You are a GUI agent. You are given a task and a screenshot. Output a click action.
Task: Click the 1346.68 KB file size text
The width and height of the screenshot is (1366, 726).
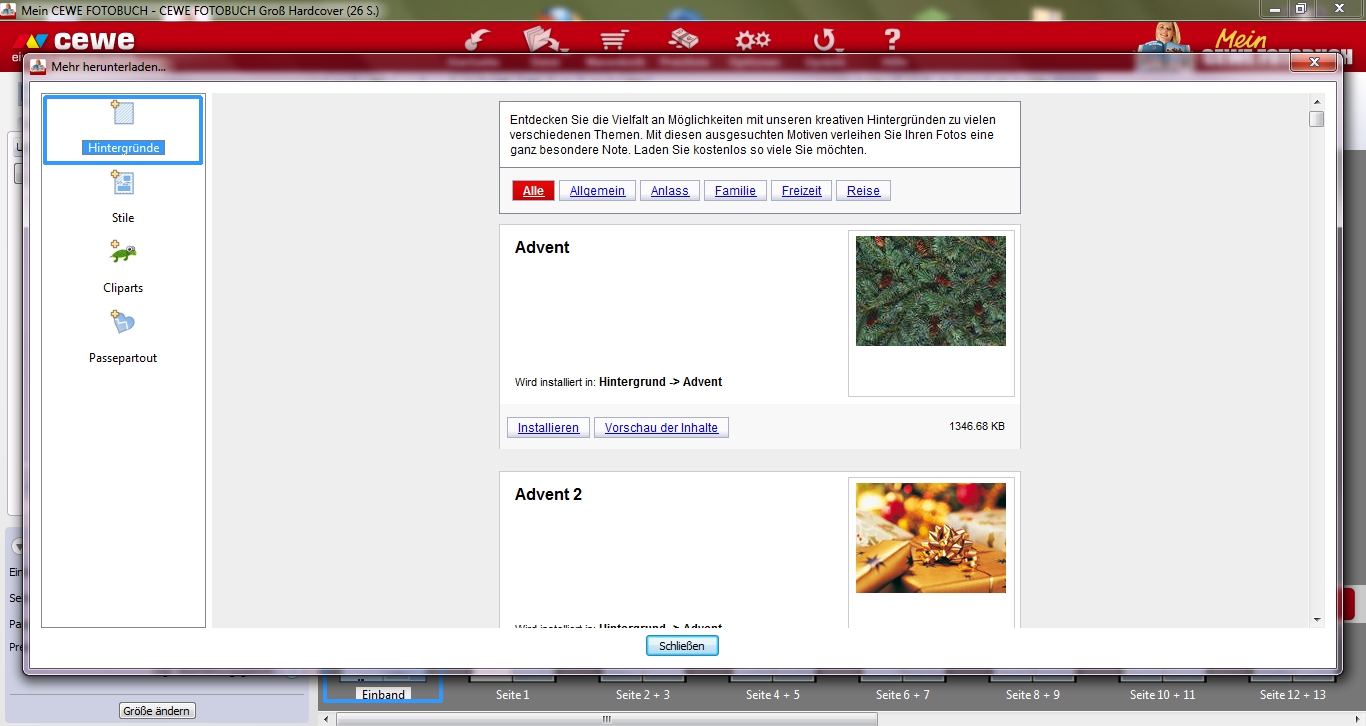coord(977,427)
